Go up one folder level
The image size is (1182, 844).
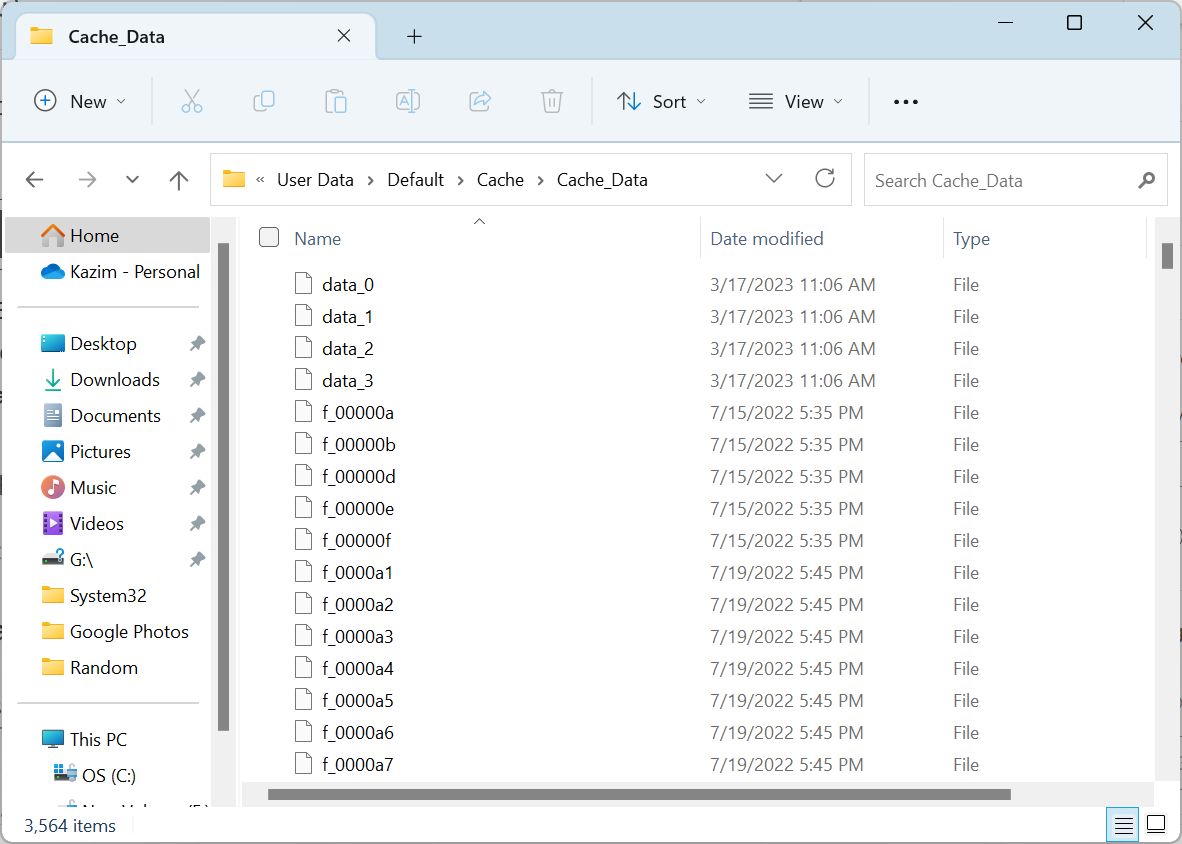pyautogui.click(x=179, y=180)
